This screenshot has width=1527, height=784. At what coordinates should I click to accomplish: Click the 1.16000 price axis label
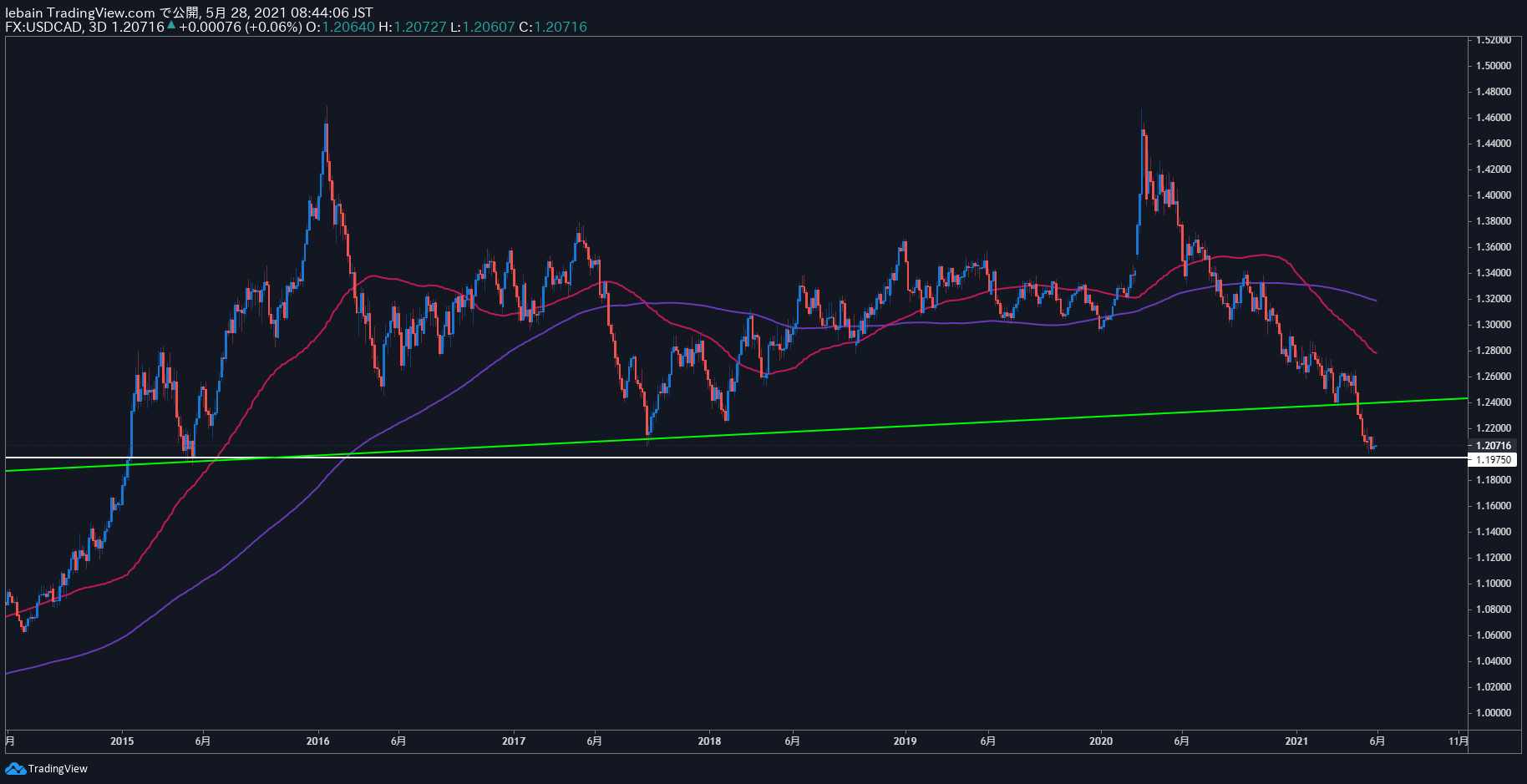(1494, 506)
